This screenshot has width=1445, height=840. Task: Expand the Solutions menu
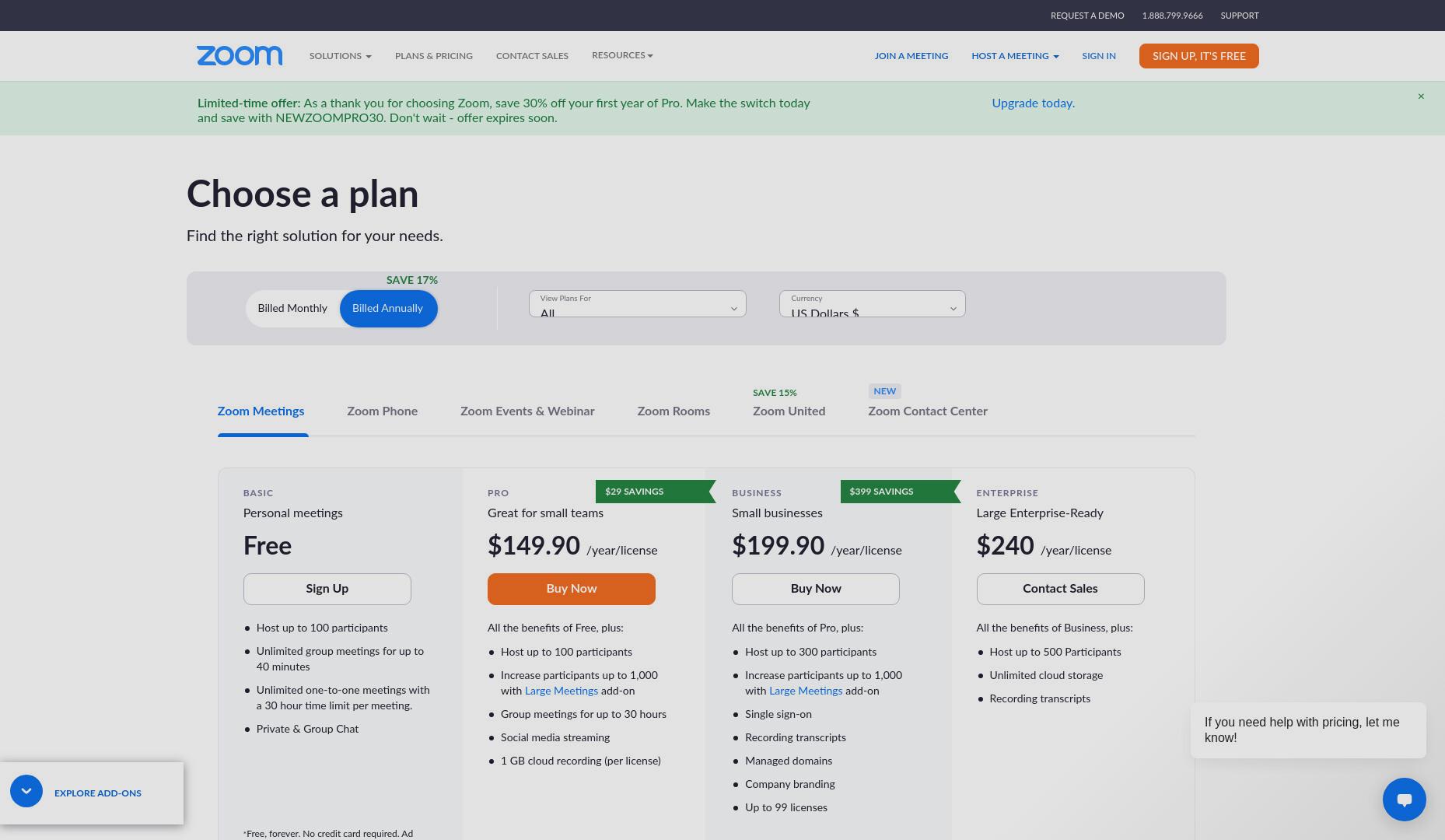[x=340, y=56]
